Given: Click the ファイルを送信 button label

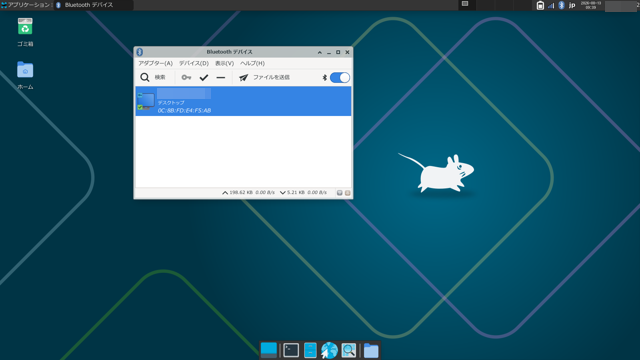Looking at the screenshot, I should [x=271, y=77].
